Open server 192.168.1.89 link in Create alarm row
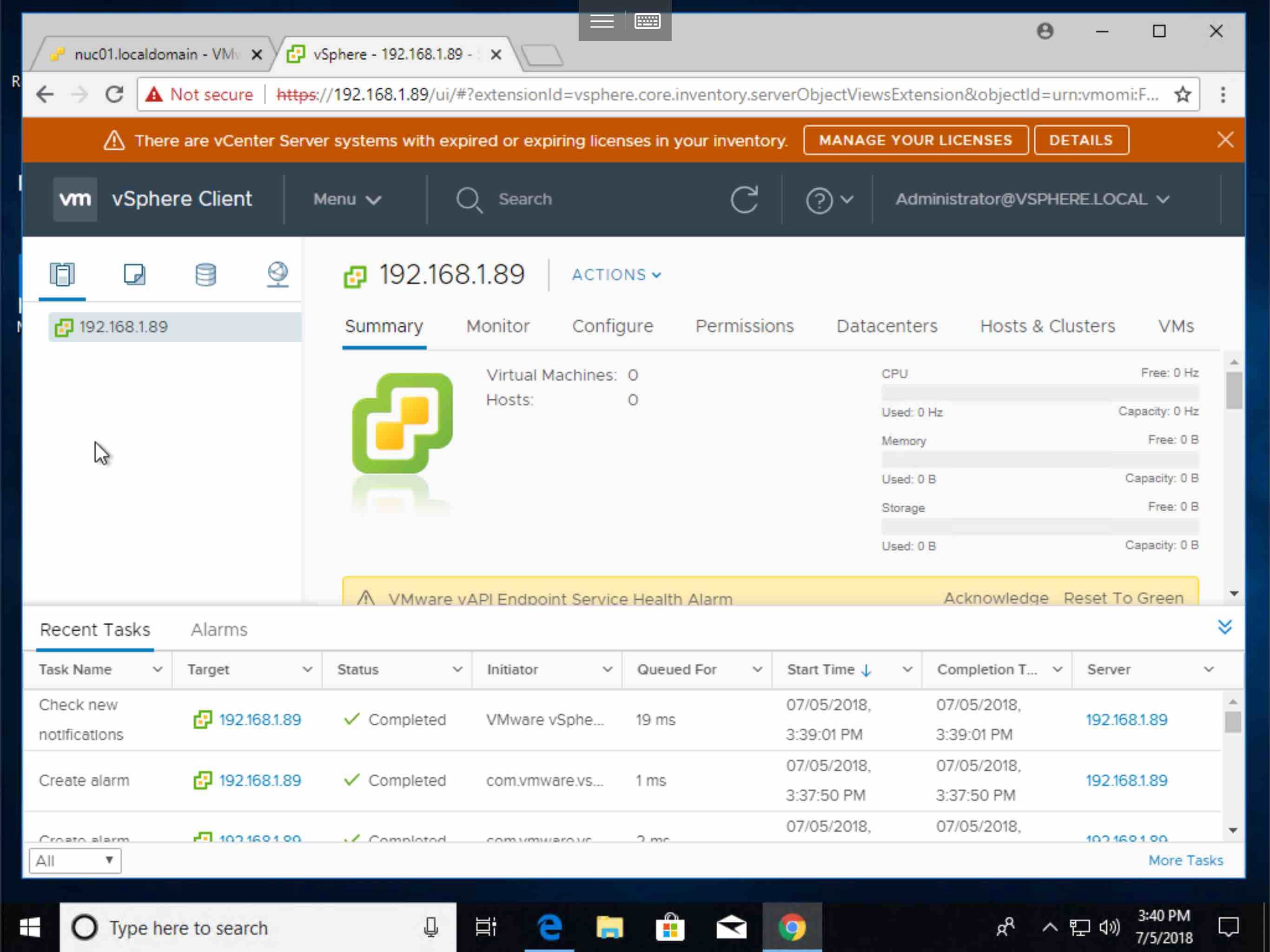This screenshot has width=1270, height=952. [x=1126, y=780]
